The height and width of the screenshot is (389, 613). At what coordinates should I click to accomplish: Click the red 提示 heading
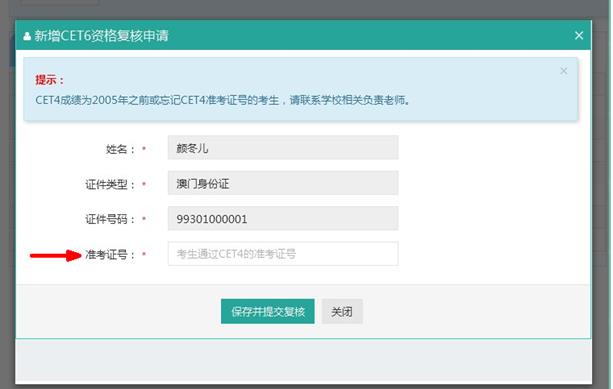49,80
